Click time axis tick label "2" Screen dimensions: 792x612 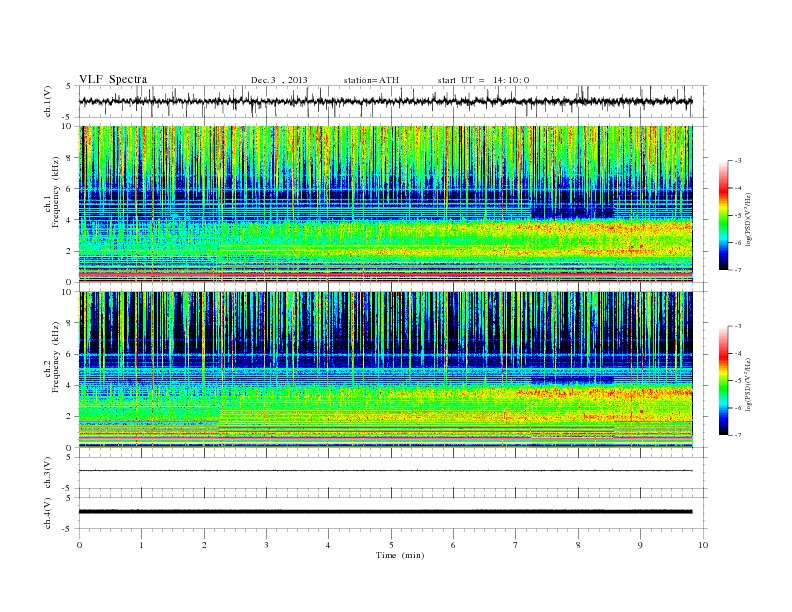tap(204, 545)
